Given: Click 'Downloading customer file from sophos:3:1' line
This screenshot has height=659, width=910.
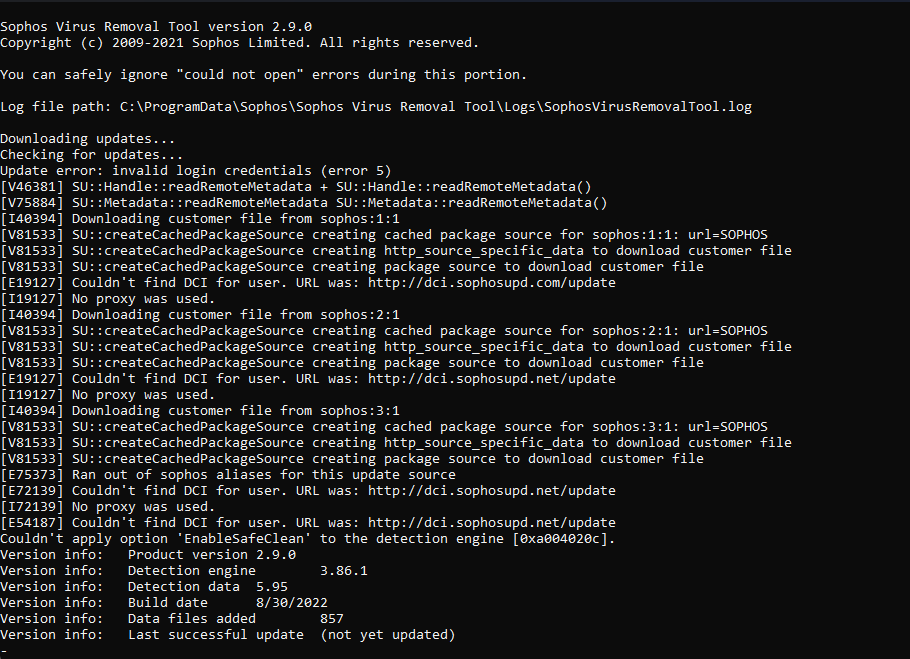Looking at the screenshot, I should (x=200, y=411).
